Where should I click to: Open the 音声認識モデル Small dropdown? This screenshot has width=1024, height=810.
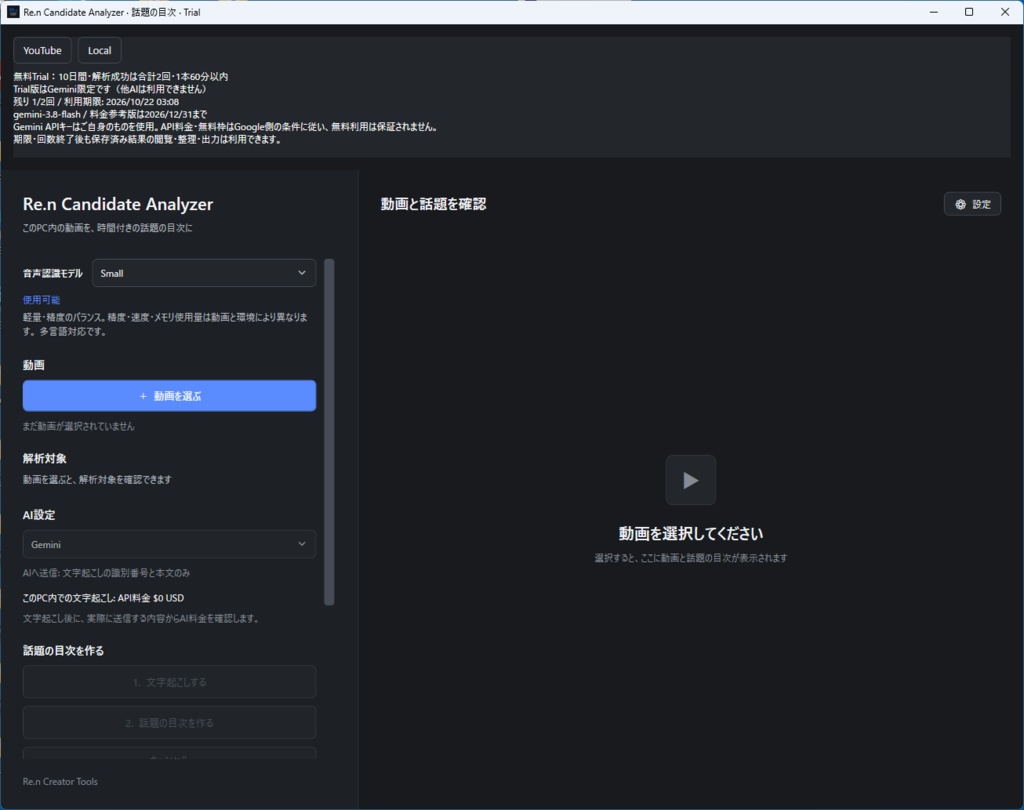[x=204, y=273]
